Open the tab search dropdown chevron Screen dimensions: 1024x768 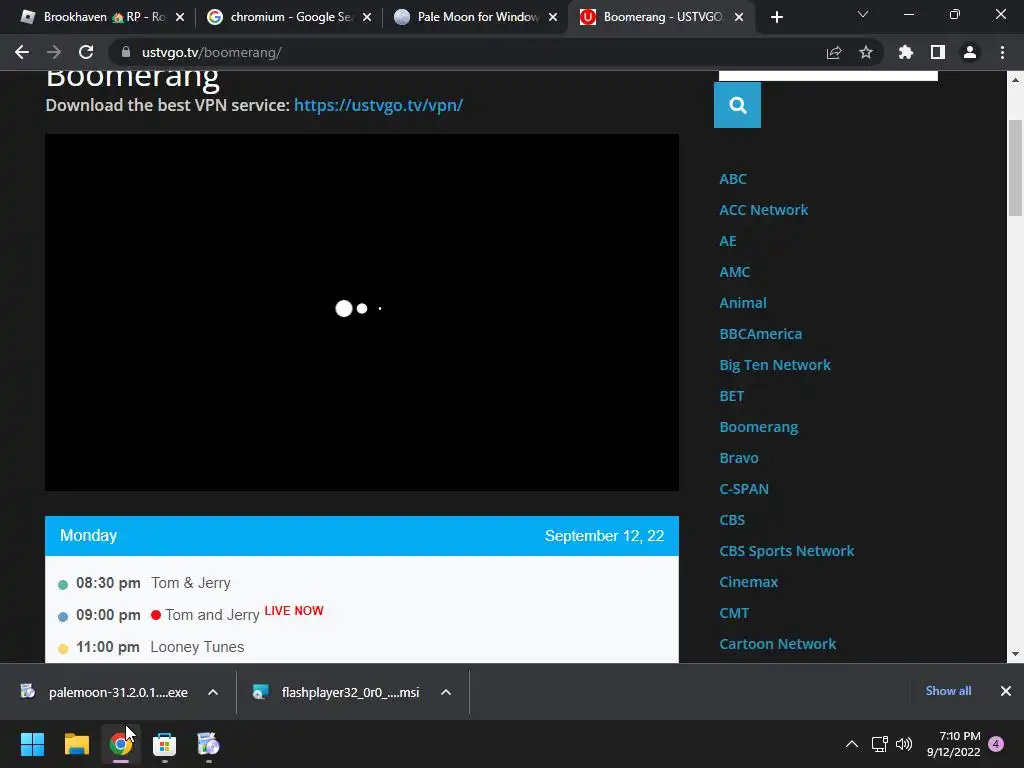click(x=863, y=14)
